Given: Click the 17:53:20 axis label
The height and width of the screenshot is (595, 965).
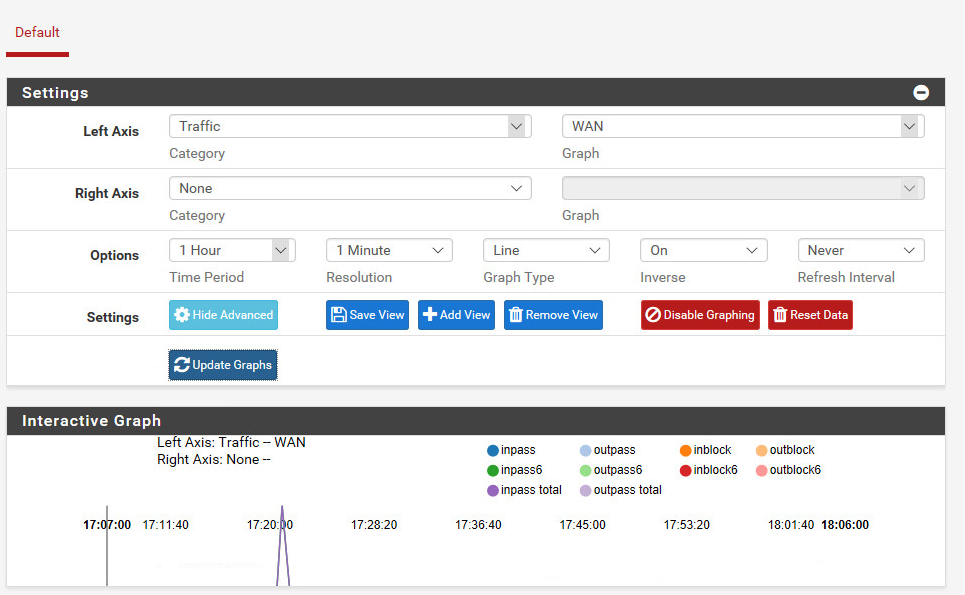Looking at the screenshot, I should coord(686,525).
